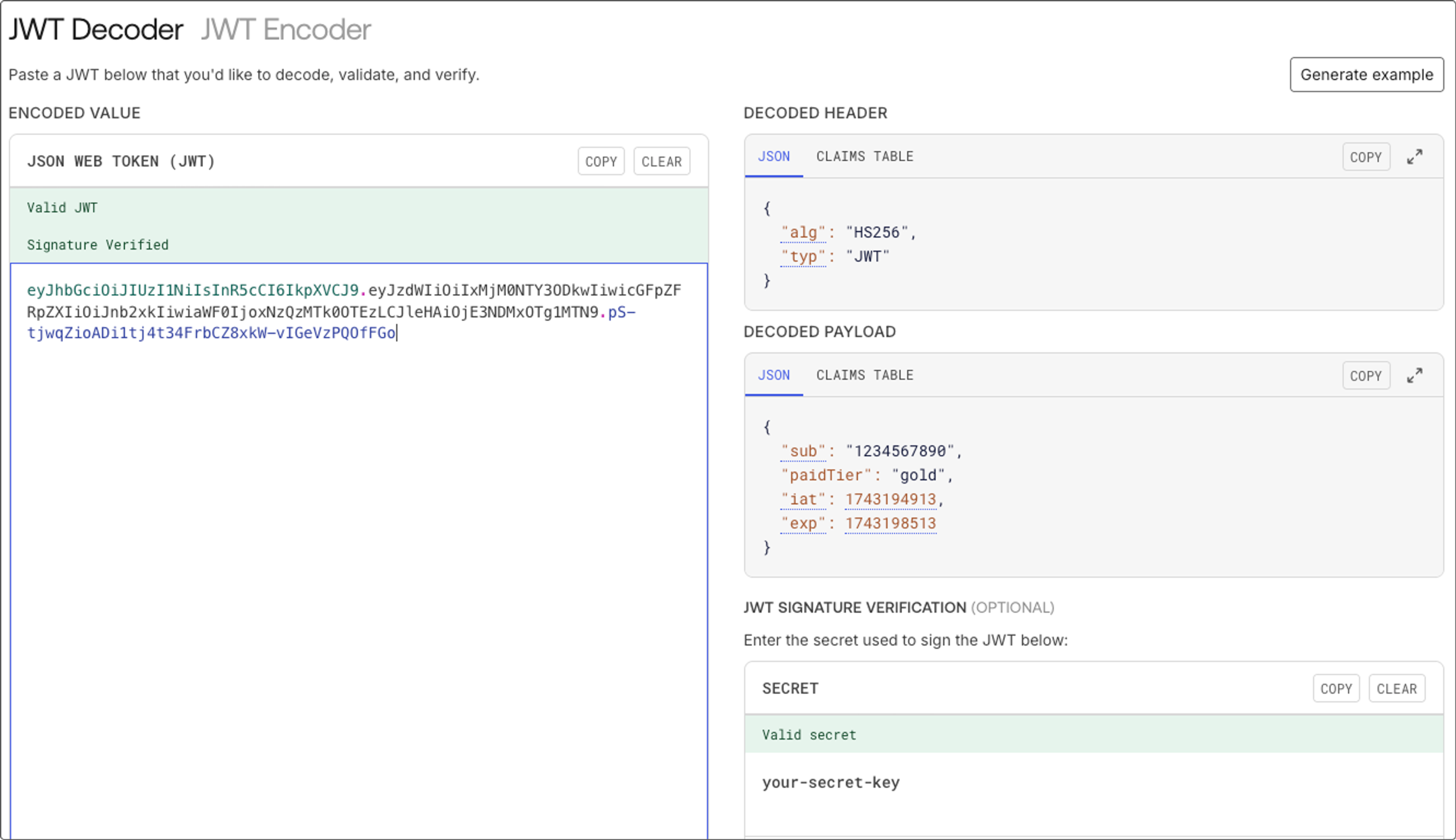The width and height of the screenshot is (1456, 840).
Task: Click the "exp" timestamp value 1743198513
Action: [890, 523]
